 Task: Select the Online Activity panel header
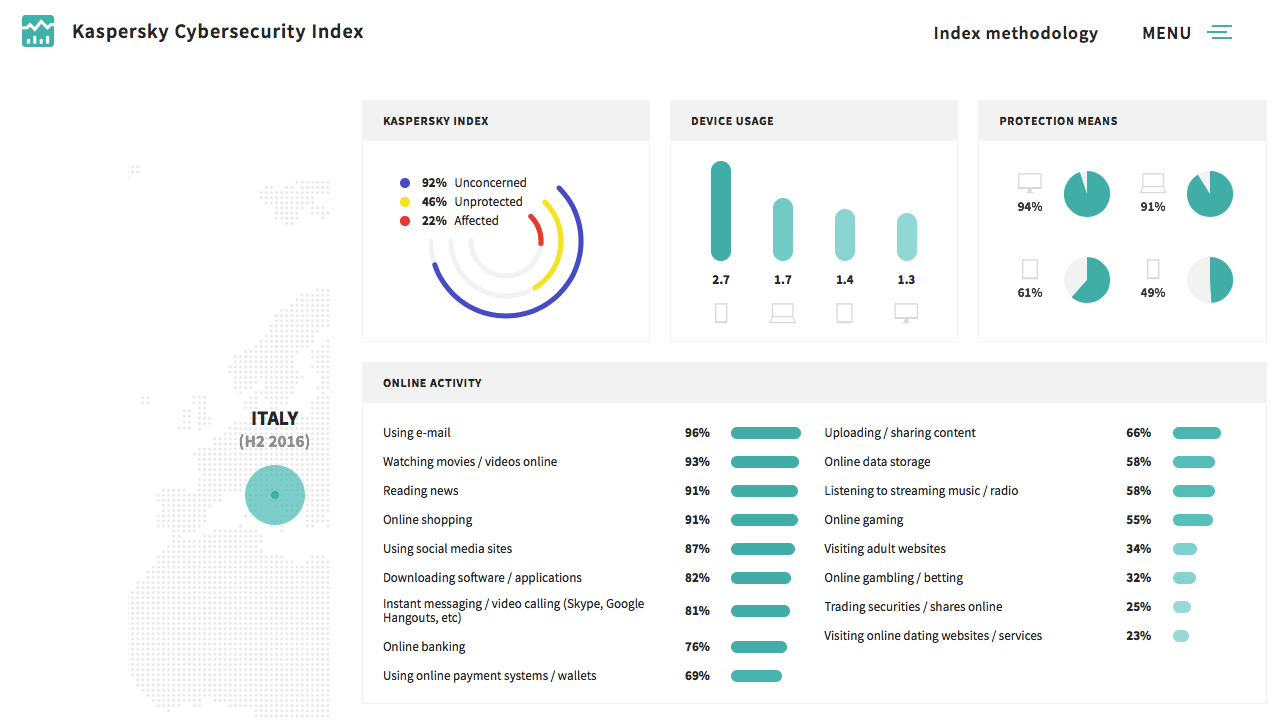(x=814, y=383)
